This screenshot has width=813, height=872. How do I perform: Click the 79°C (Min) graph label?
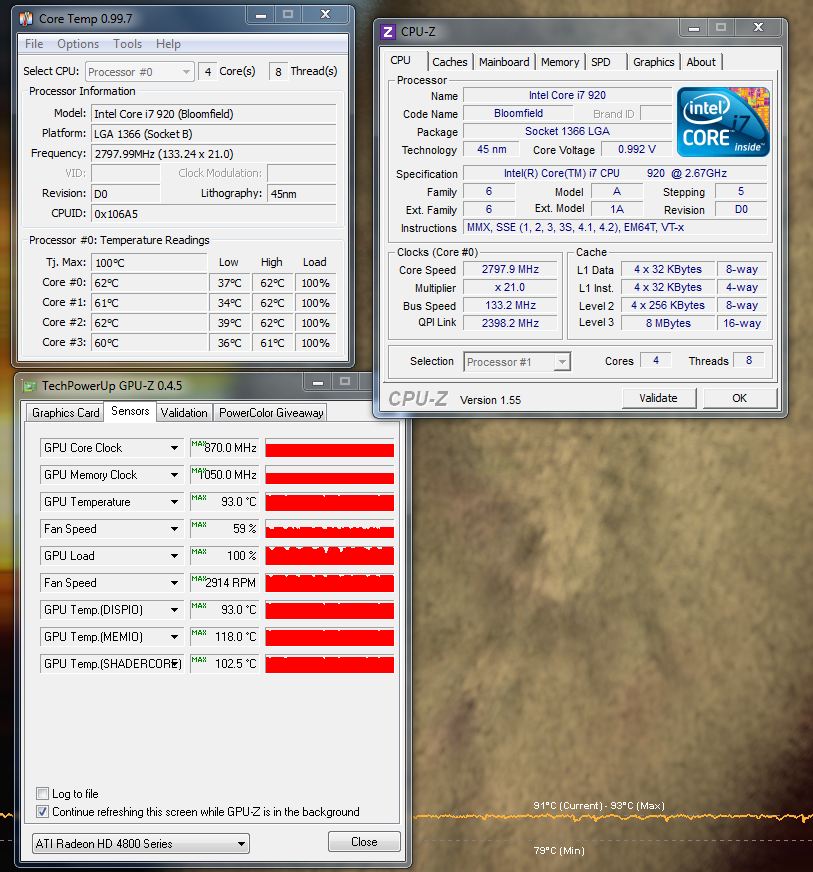559,851
